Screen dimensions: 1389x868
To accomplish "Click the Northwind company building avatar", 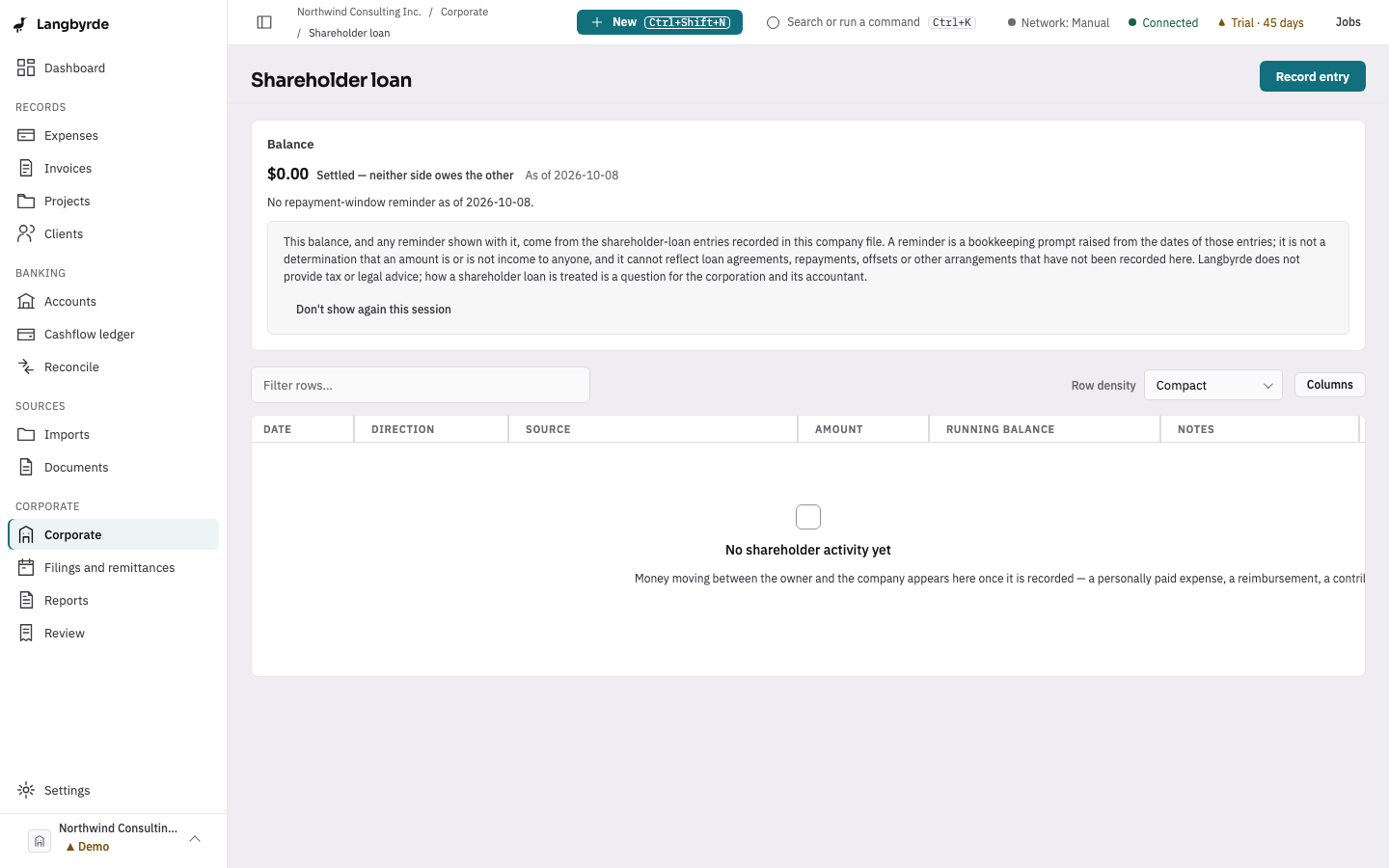I will 40,840.
